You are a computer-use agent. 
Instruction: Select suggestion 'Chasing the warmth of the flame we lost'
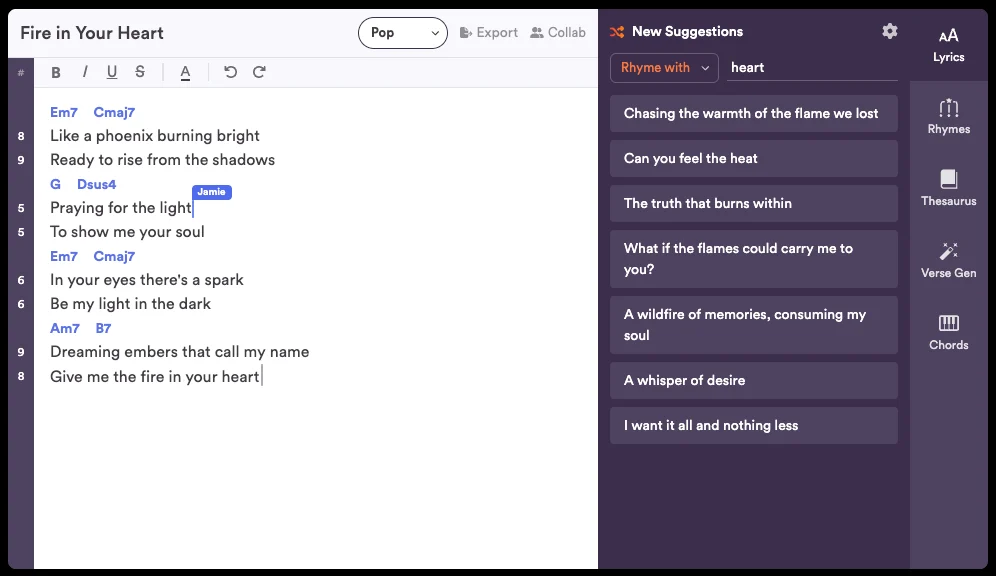coord(754,114)
